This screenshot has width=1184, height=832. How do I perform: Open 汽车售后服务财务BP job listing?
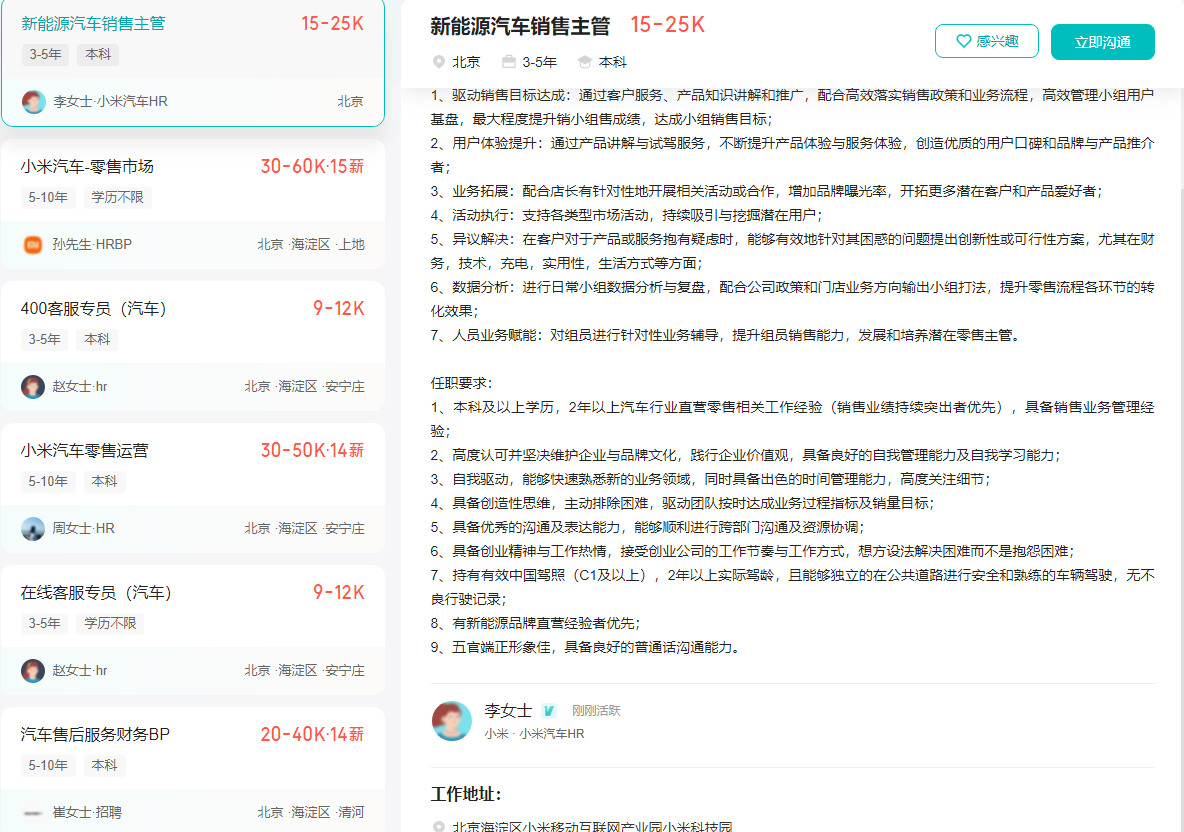click(95, 734)
